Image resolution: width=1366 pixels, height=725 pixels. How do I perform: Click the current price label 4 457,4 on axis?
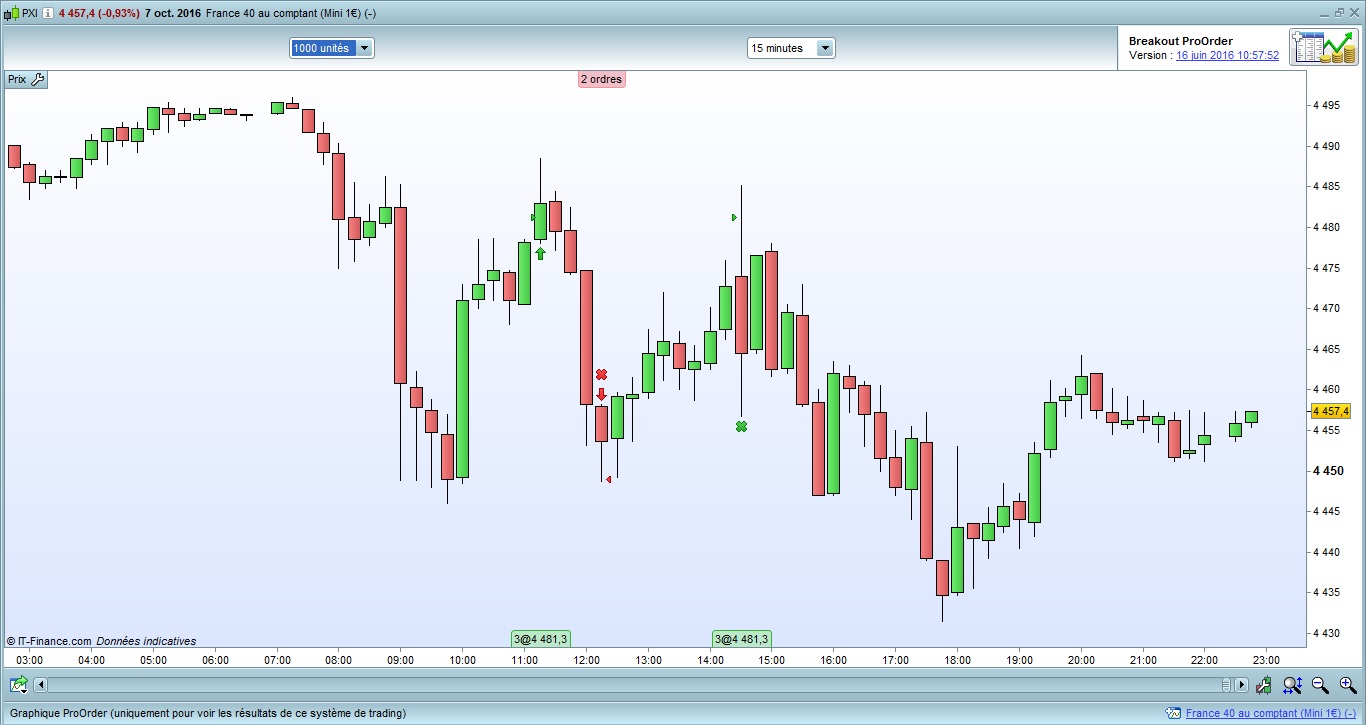1330,411
